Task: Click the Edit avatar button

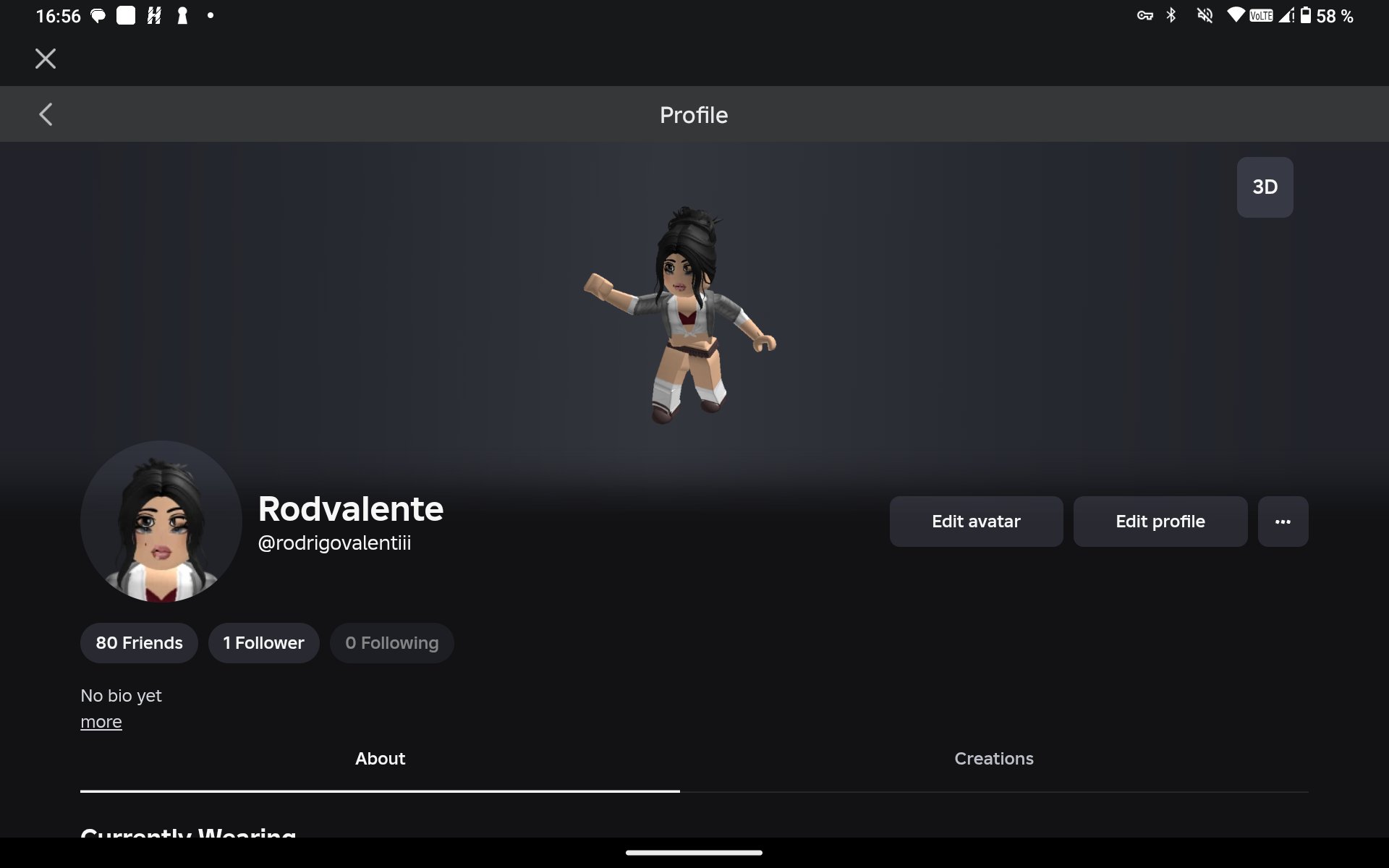Action: coord(976,522)
